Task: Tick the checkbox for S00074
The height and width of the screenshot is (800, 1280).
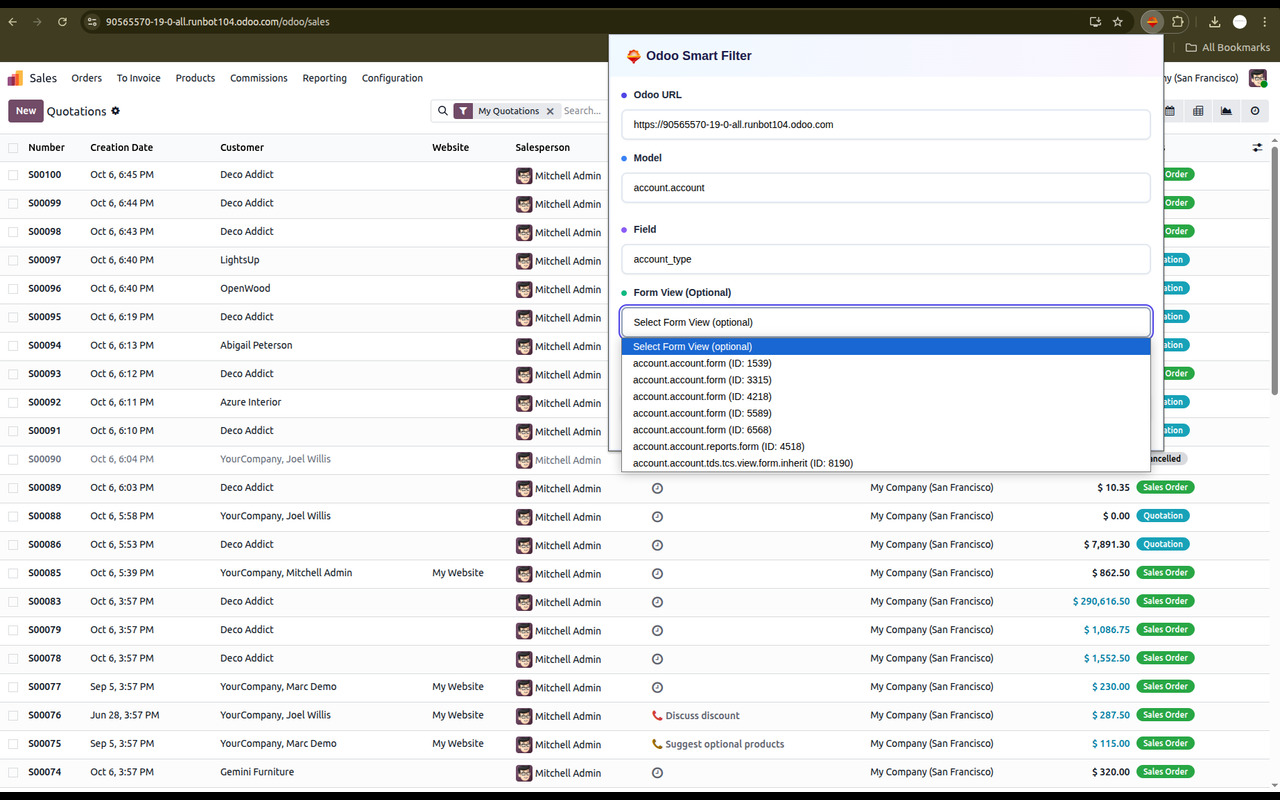Action: click(x=13, y=773)
